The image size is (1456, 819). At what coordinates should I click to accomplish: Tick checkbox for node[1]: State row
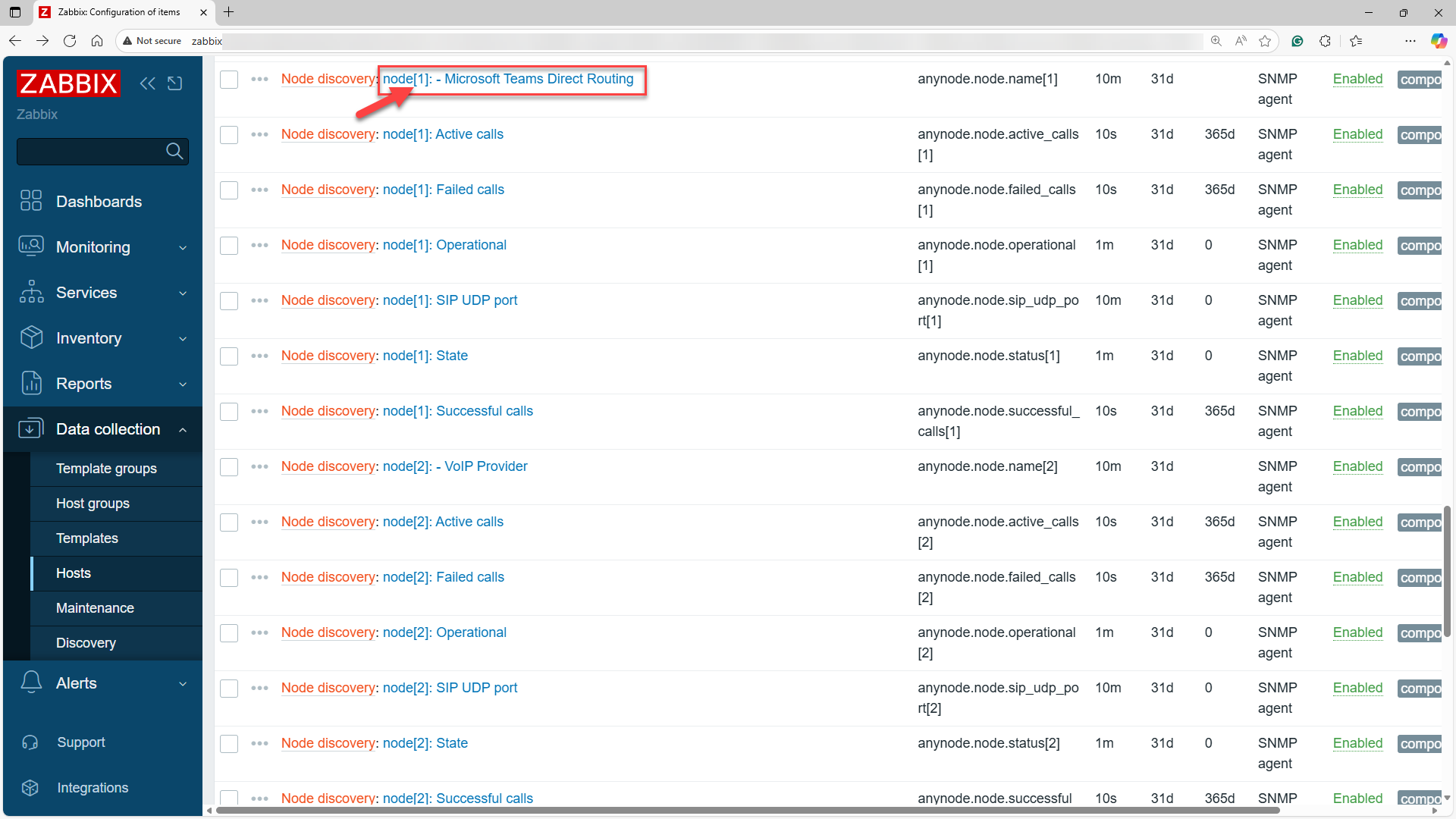[229, 356]
